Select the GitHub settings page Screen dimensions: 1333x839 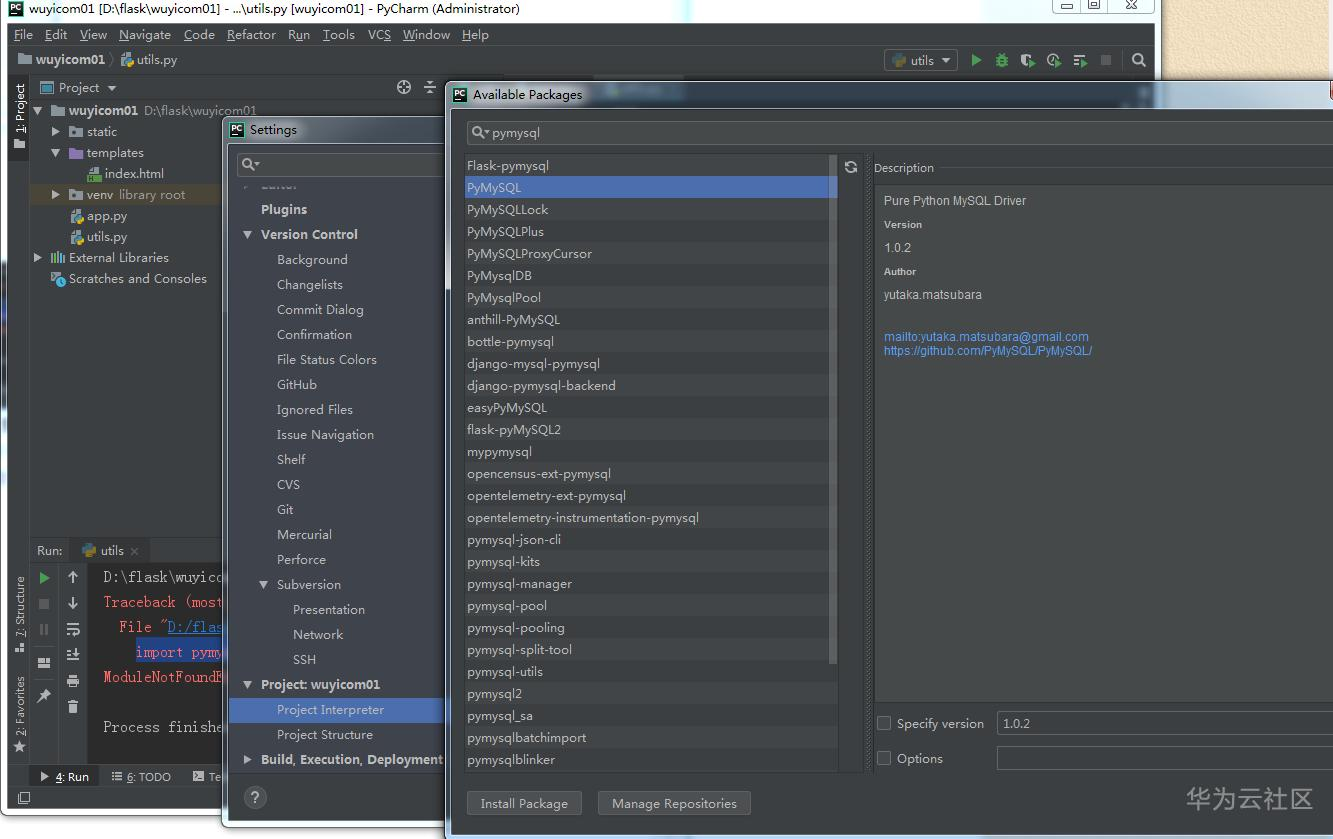(297, 384)
